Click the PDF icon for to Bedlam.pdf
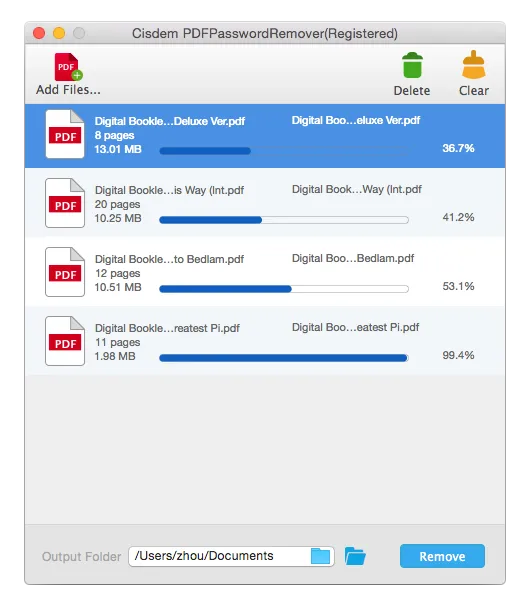Screen dimensions: 530x606 65,272
